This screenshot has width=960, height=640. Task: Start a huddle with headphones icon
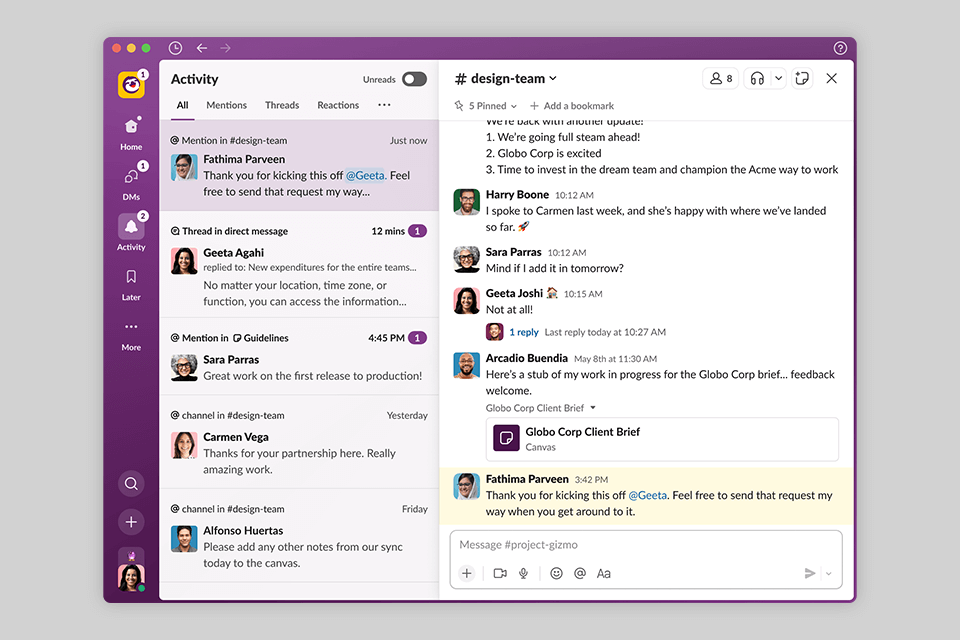(757, 78)
